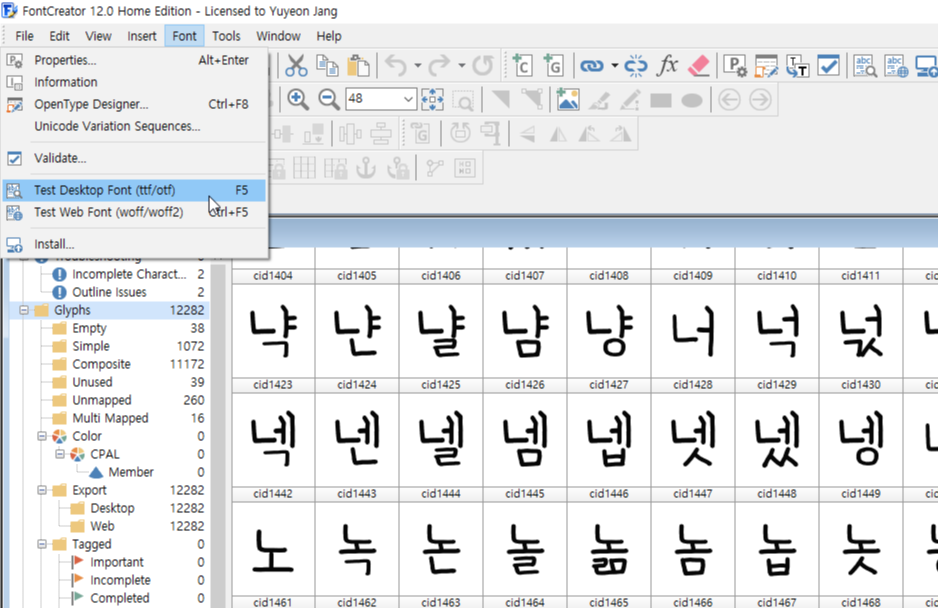Viewport: 938px width, 608px height.
Task: Open the Redo history dropdown arrow
Action: 461,66
